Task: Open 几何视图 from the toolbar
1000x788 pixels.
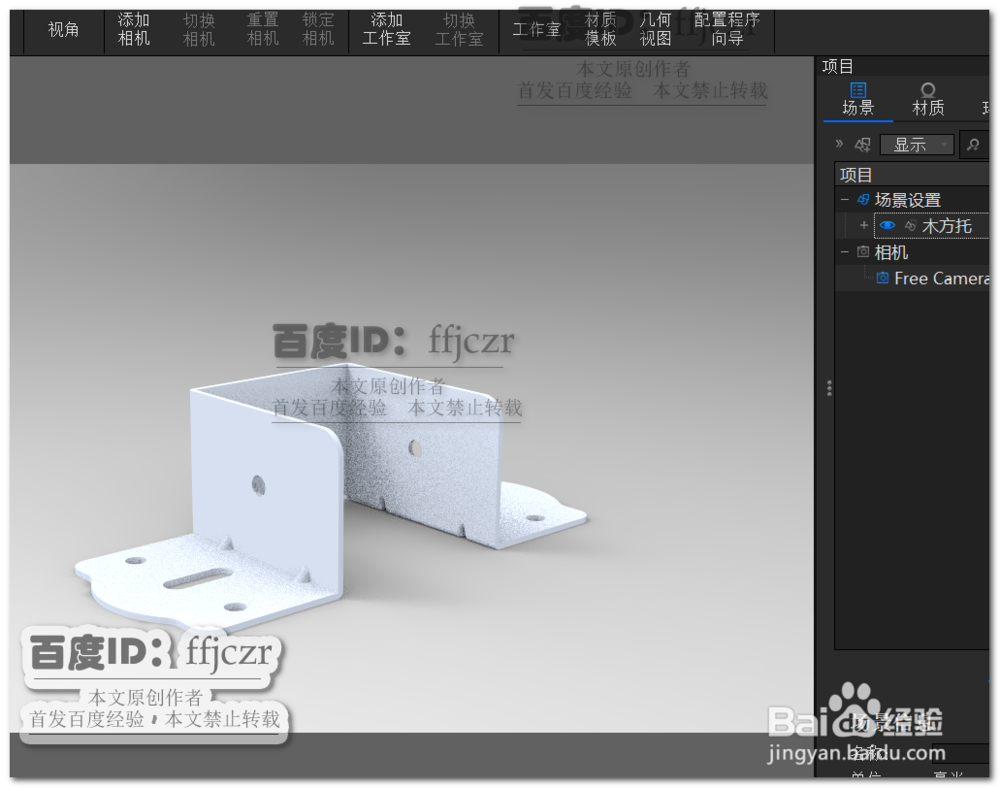Action: (655, 29)
